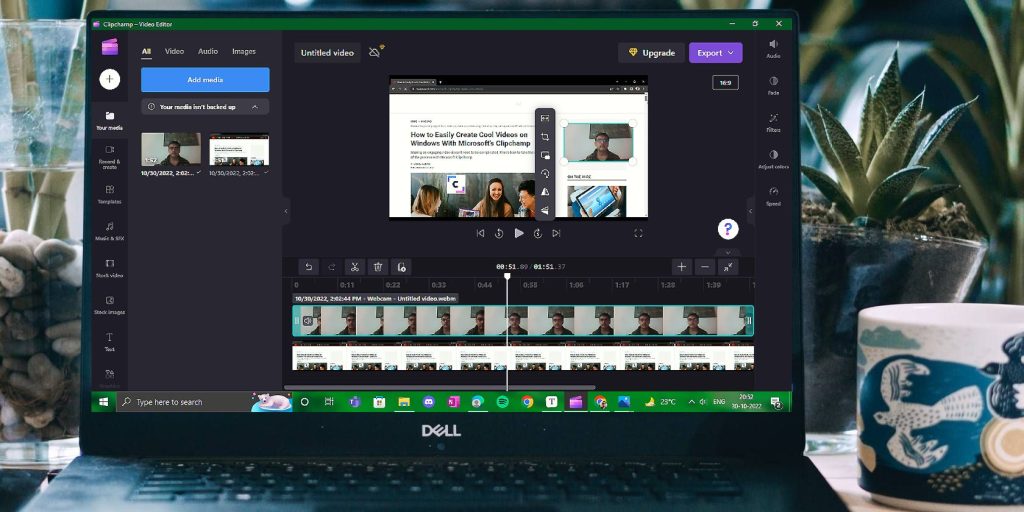Play the video preview
Viewport: 1024px width, 512px height.
point(519,233)
